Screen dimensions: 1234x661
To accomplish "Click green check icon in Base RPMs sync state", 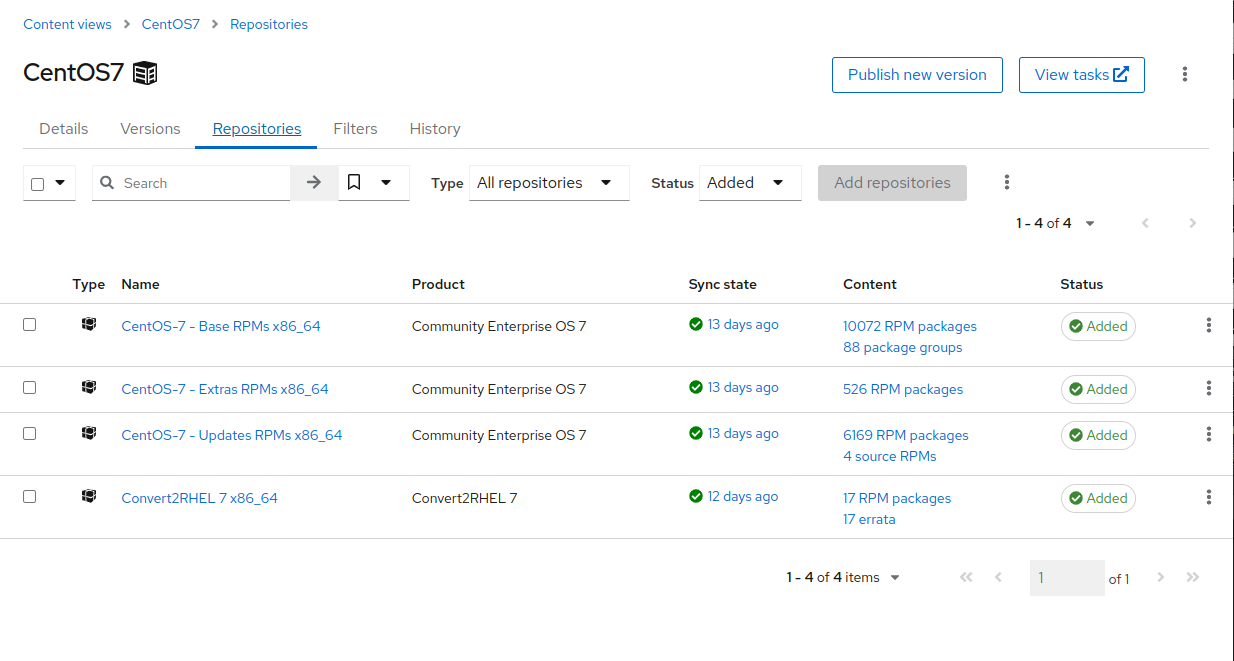I will (696, 324).
